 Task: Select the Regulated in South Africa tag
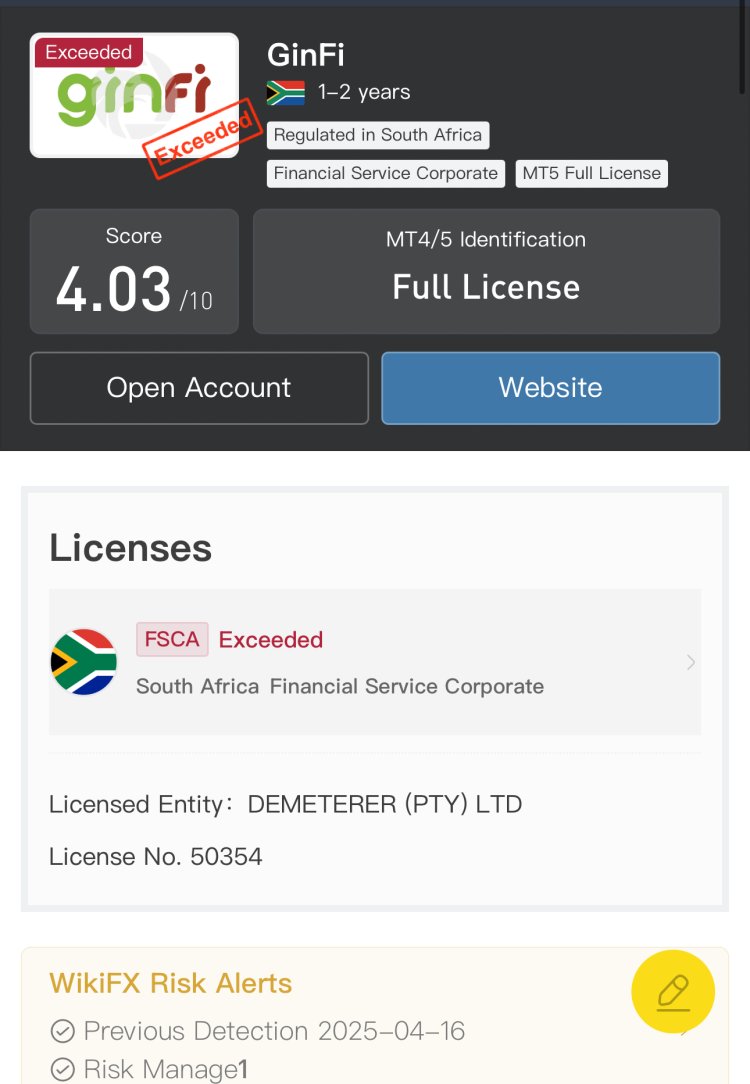point(378,135)
